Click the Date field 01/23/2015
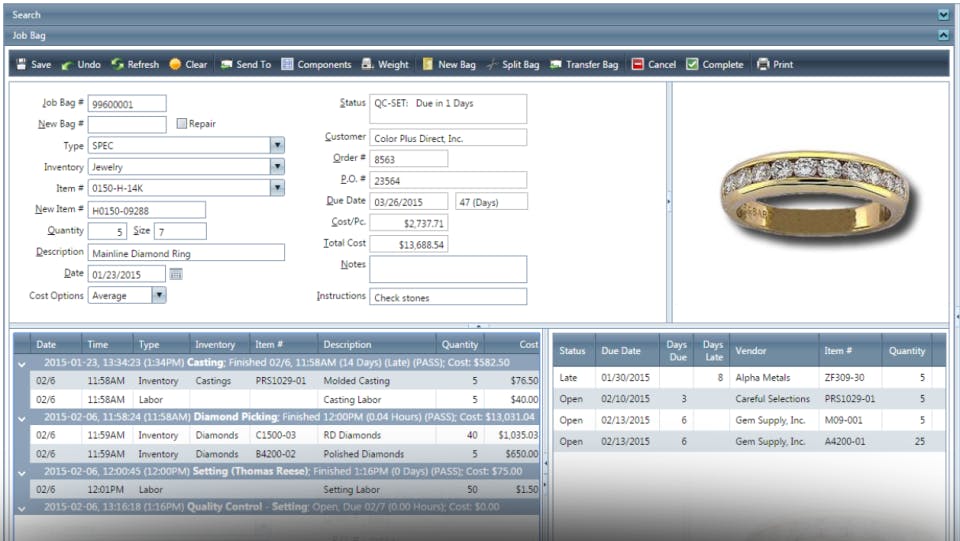This screenshot has width=960, height=541. (x=127, y=274)
